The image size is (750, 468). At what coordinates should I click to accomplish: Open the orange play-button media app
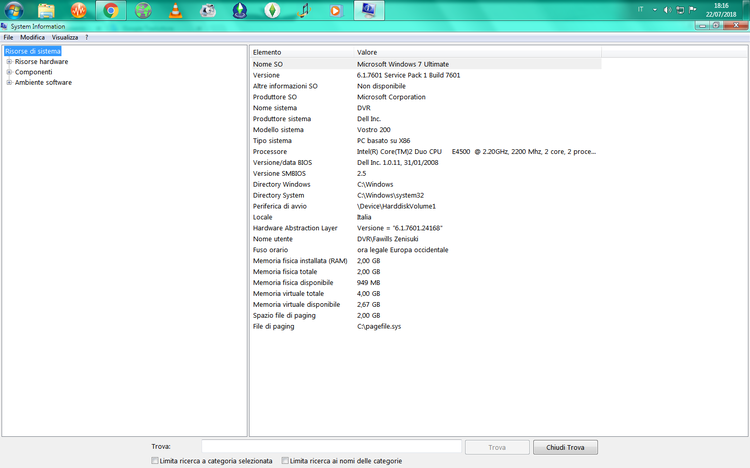pos(337,10)
